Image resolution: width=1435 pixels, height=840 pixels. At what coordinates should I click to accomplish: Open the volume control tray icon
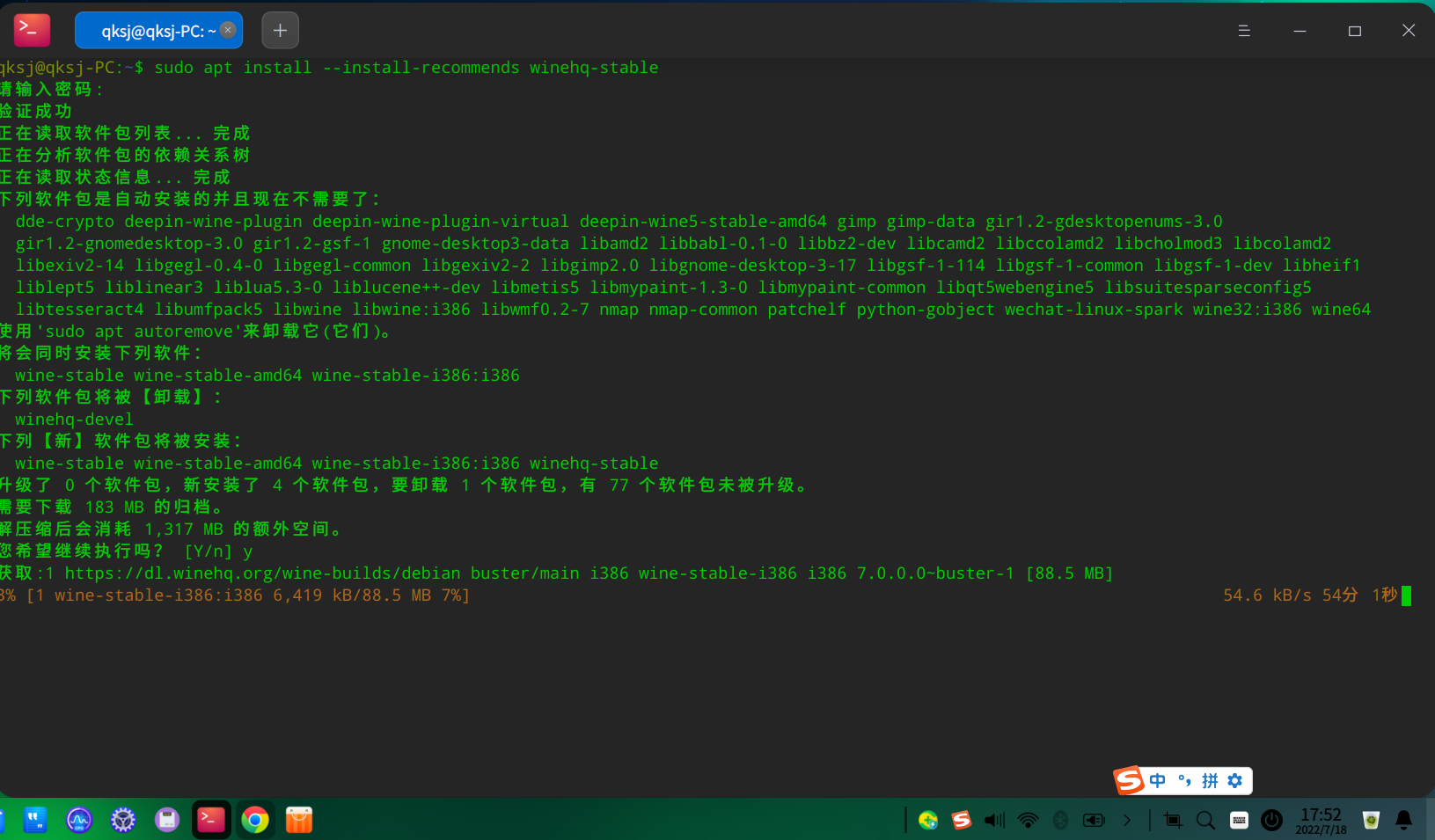(x=994, y=821)
